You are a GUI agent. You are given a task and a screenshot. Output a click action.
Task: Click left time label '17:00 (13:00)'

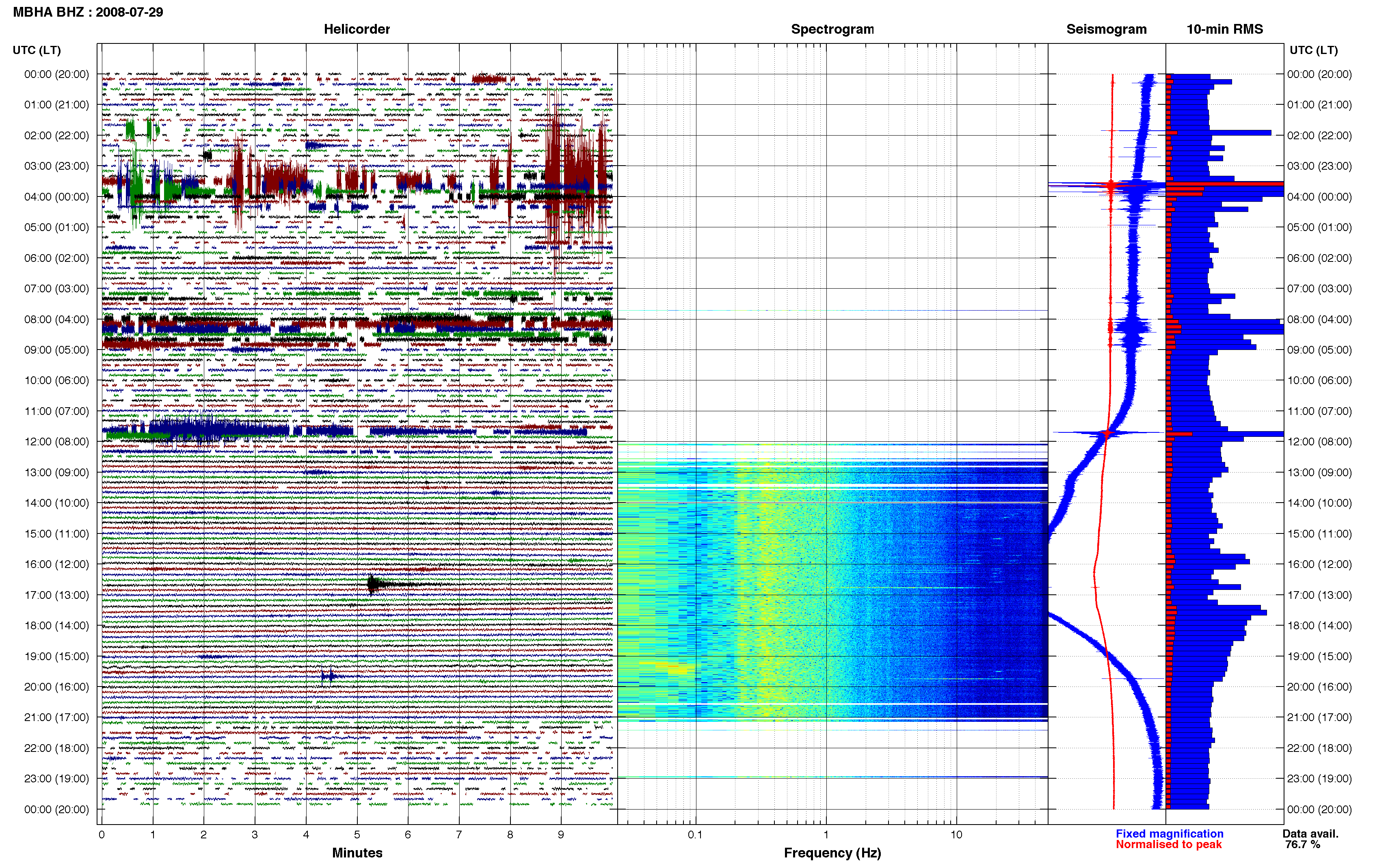(56, 595)
